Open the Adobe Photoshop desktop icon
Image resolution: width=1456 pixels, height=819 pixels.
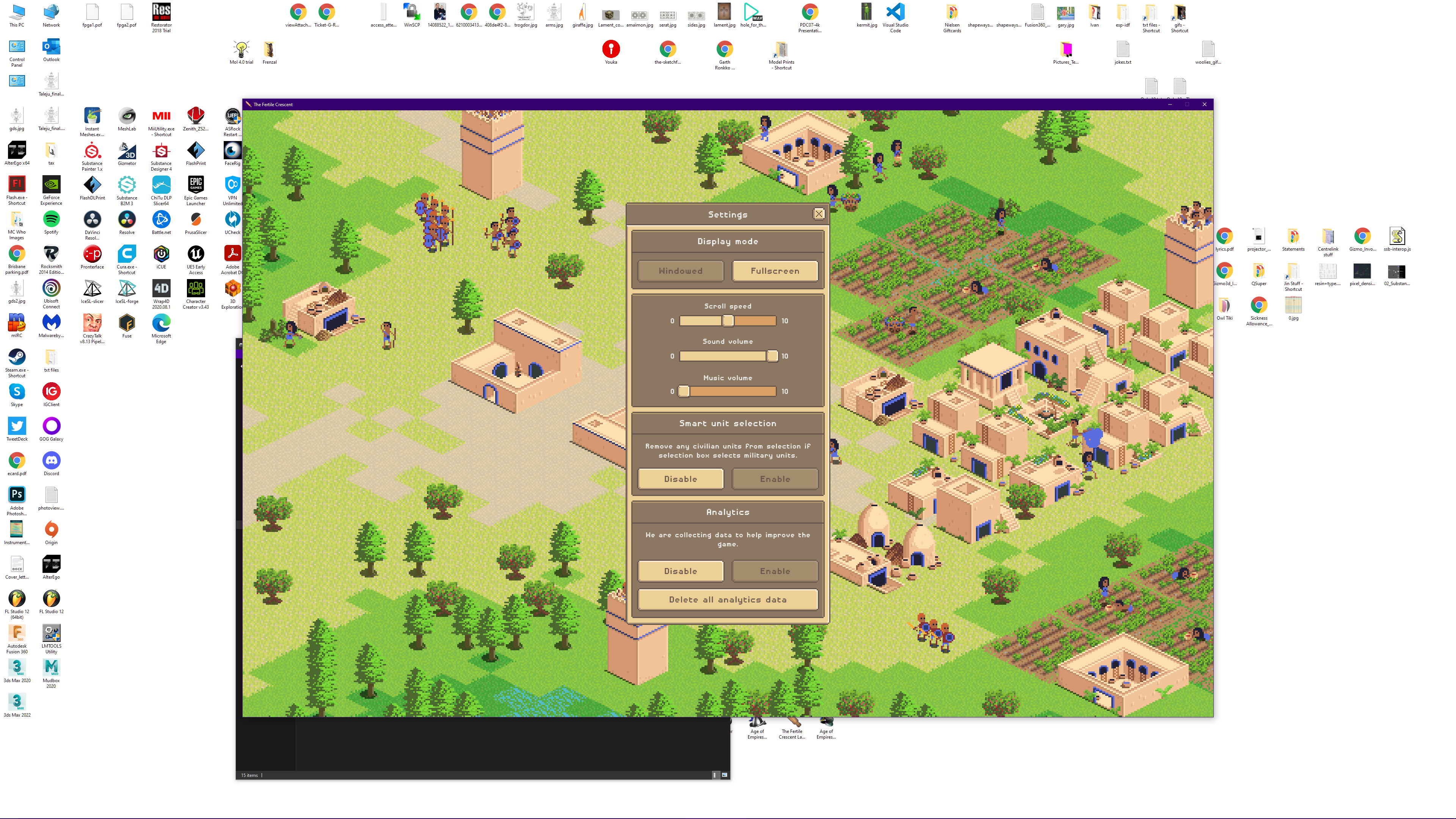[x=17, y=501]
